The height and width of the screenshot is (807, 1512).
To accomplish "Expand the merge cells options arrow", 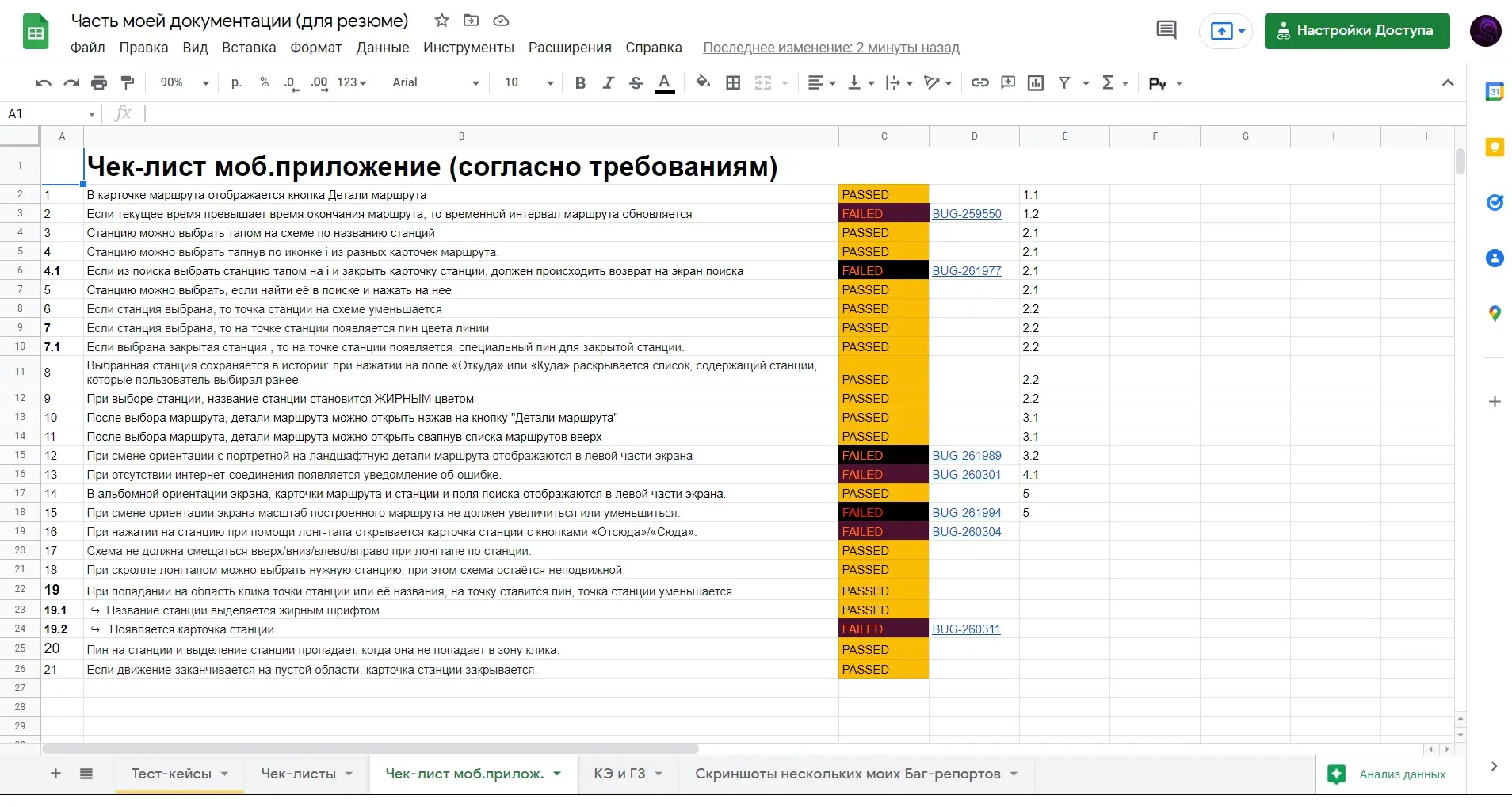I will (x=785, y=83).
